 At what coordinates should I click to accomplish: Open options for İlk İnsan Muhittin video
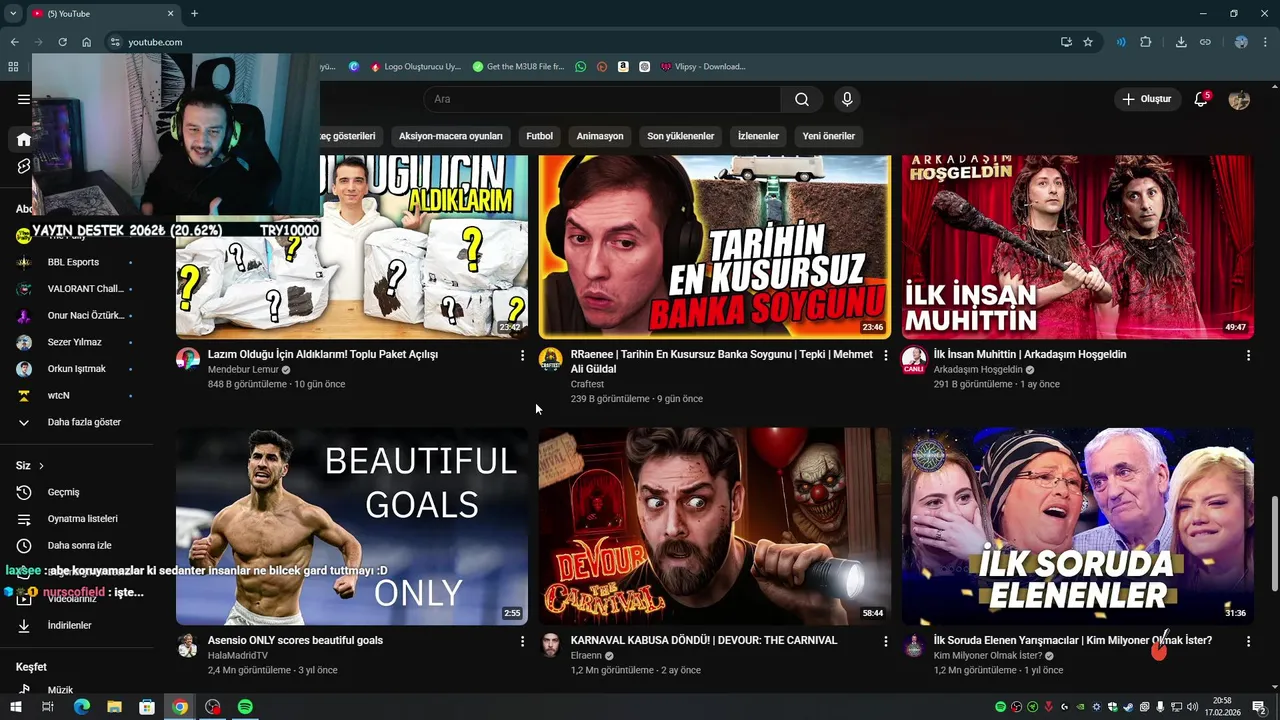pos(1248,355)
